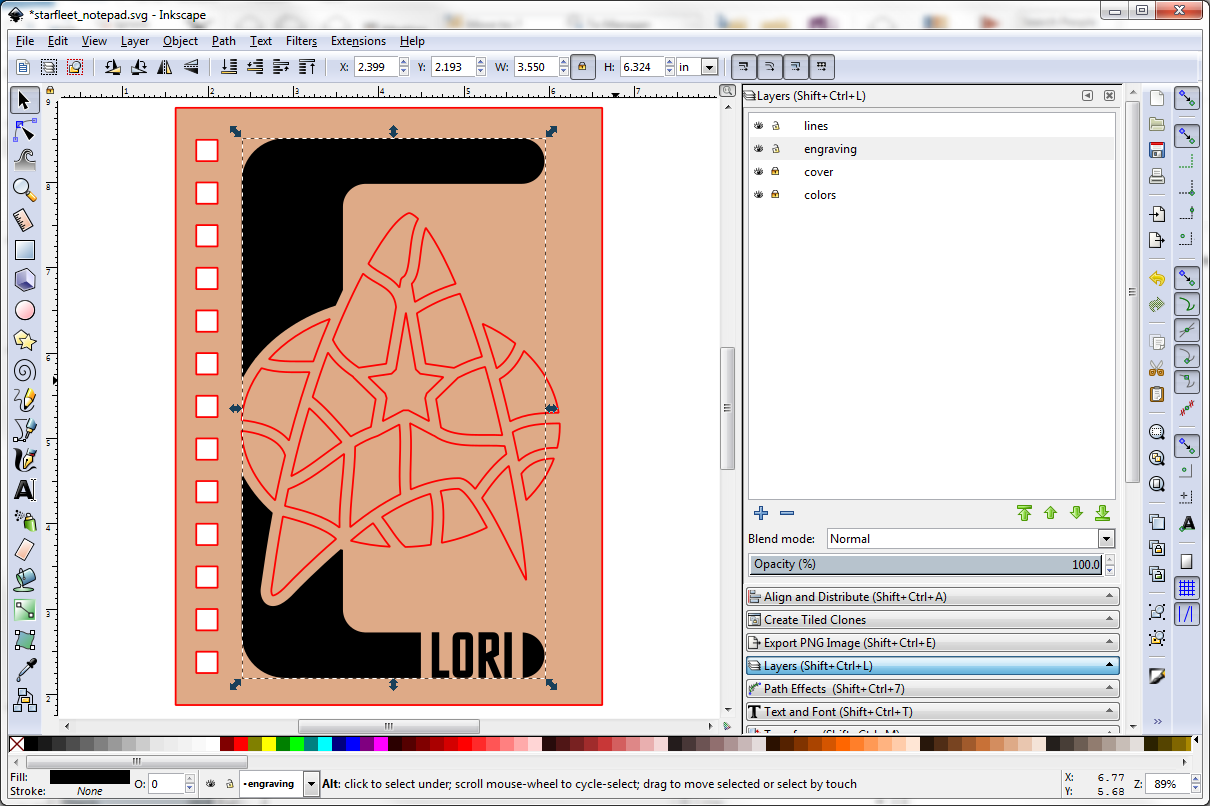Select the Ellipse circle tool
The width and height of the screenshot is (1210, 806).
25,310
